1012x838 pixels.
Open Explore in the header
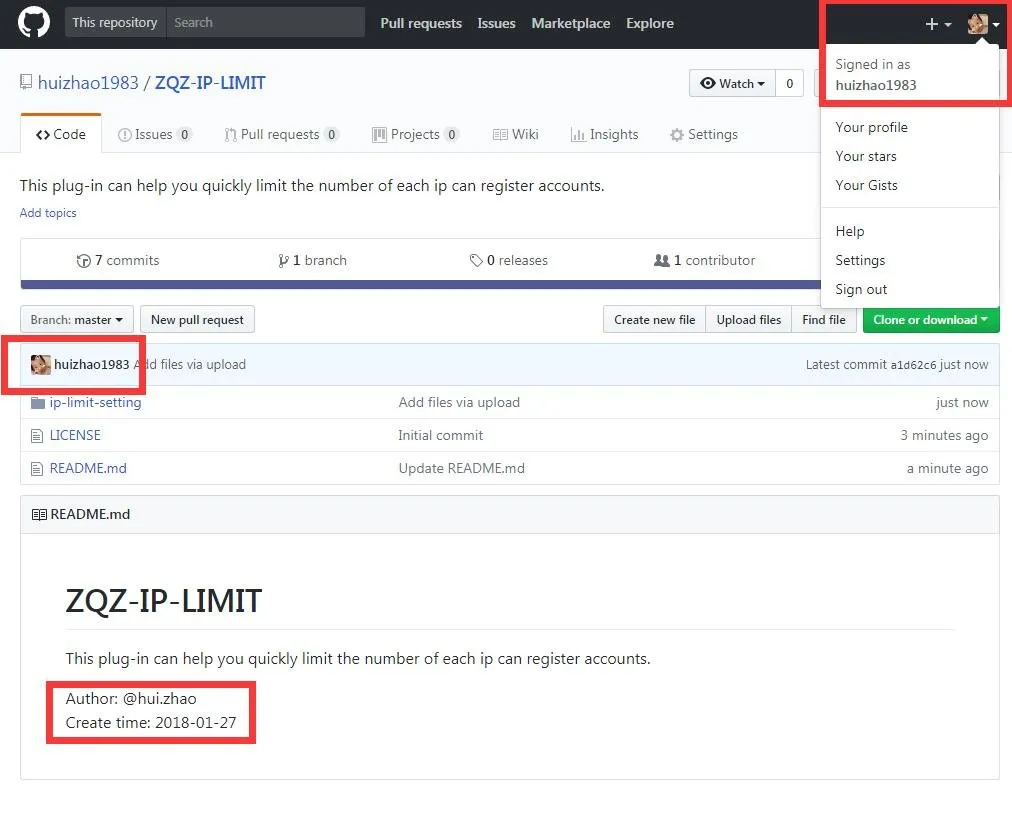click(649, 23)
